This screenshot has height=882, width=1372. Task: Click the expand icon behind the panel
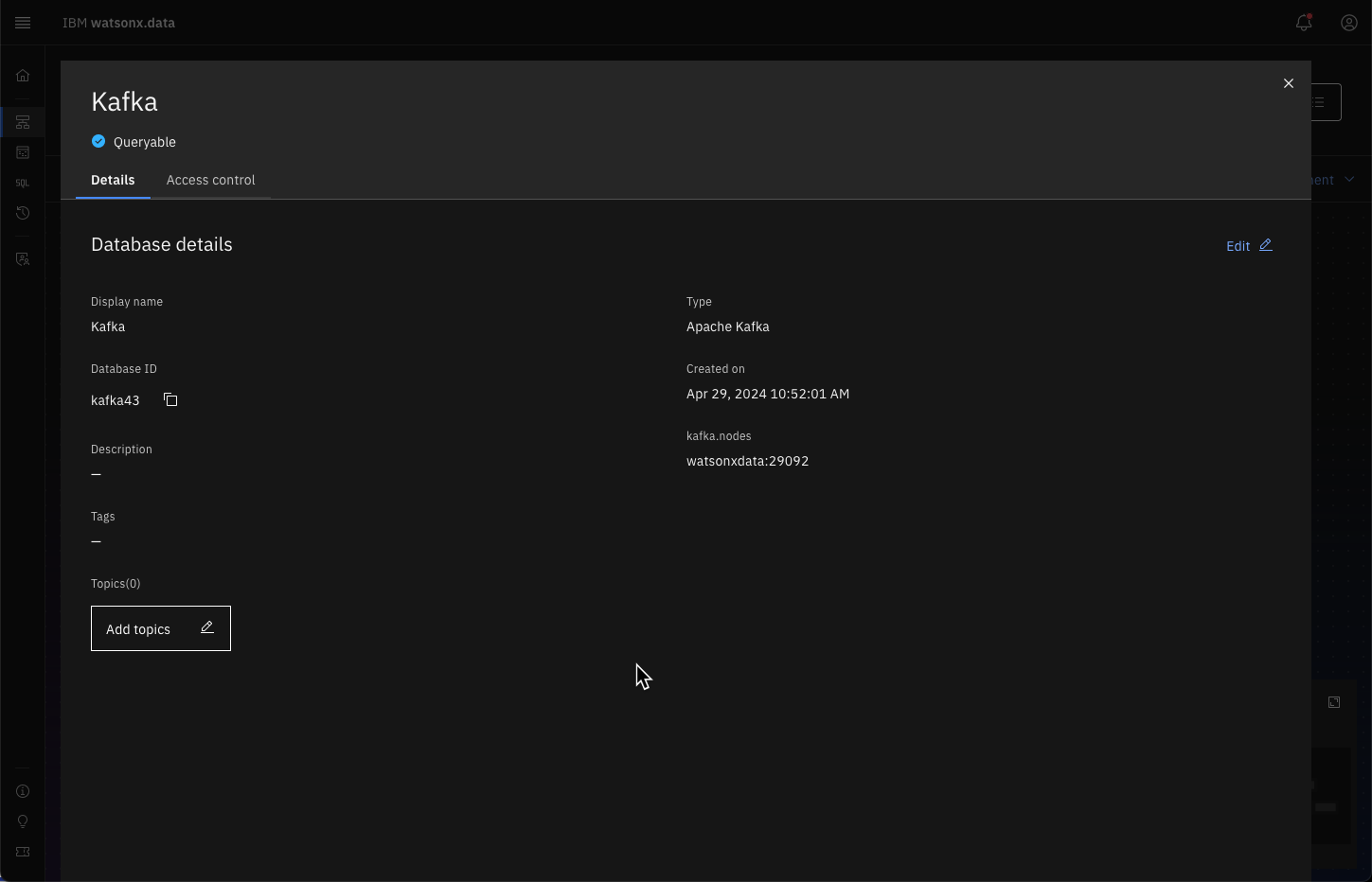[x=1334, y=702]
